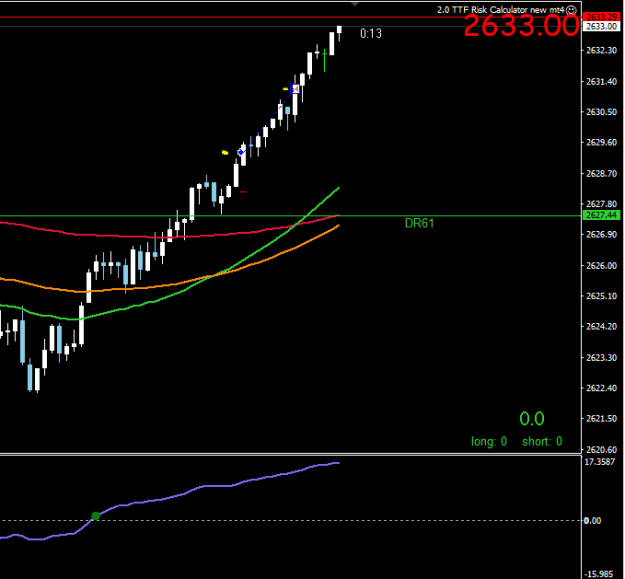Image resolution: width=625 pixels, height=579 pixels.
Task: Select the green DR61 level label
Action: coord(419,223)
